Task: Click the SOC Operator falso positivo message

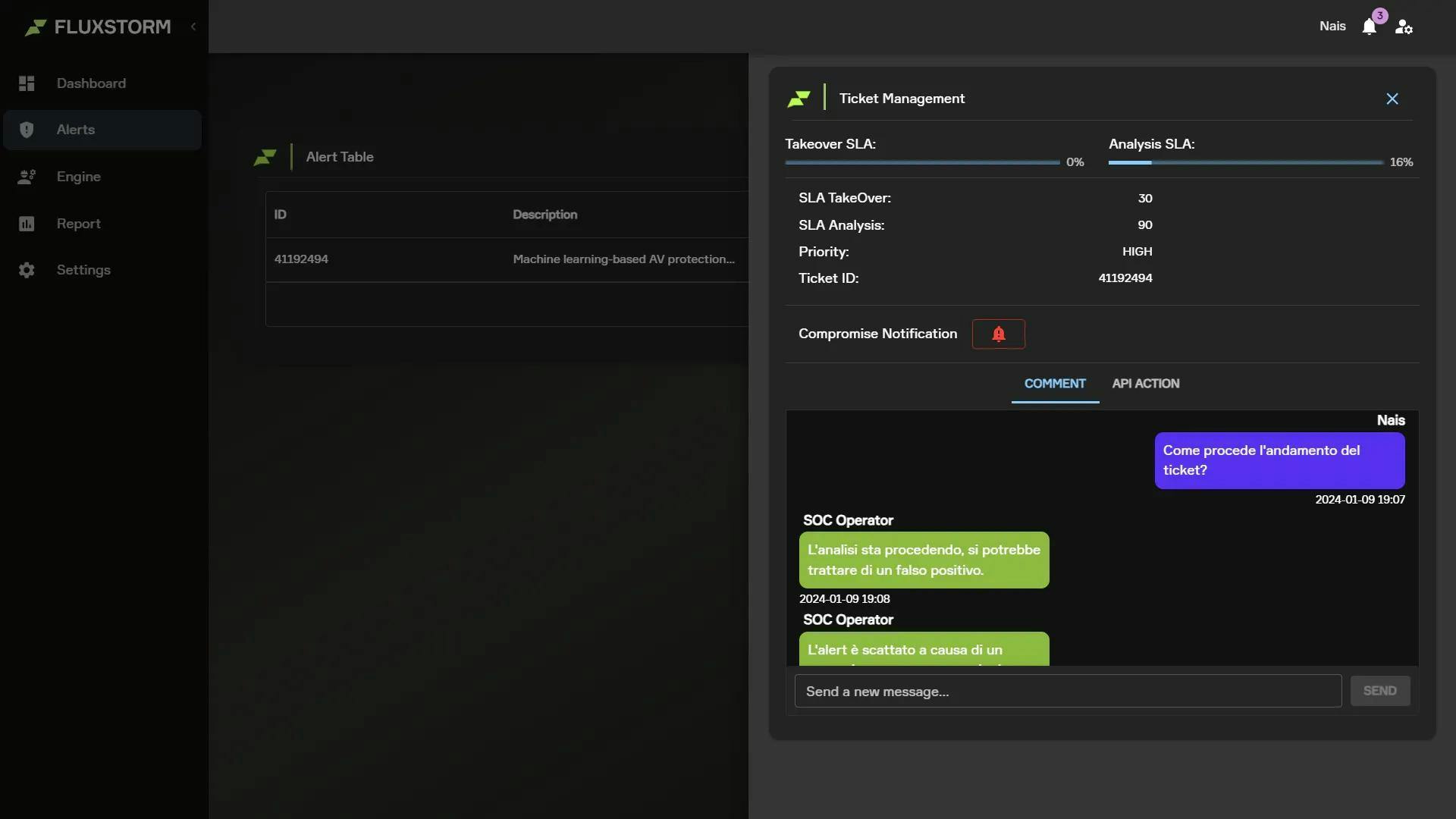Action: [x=924, y=560]
